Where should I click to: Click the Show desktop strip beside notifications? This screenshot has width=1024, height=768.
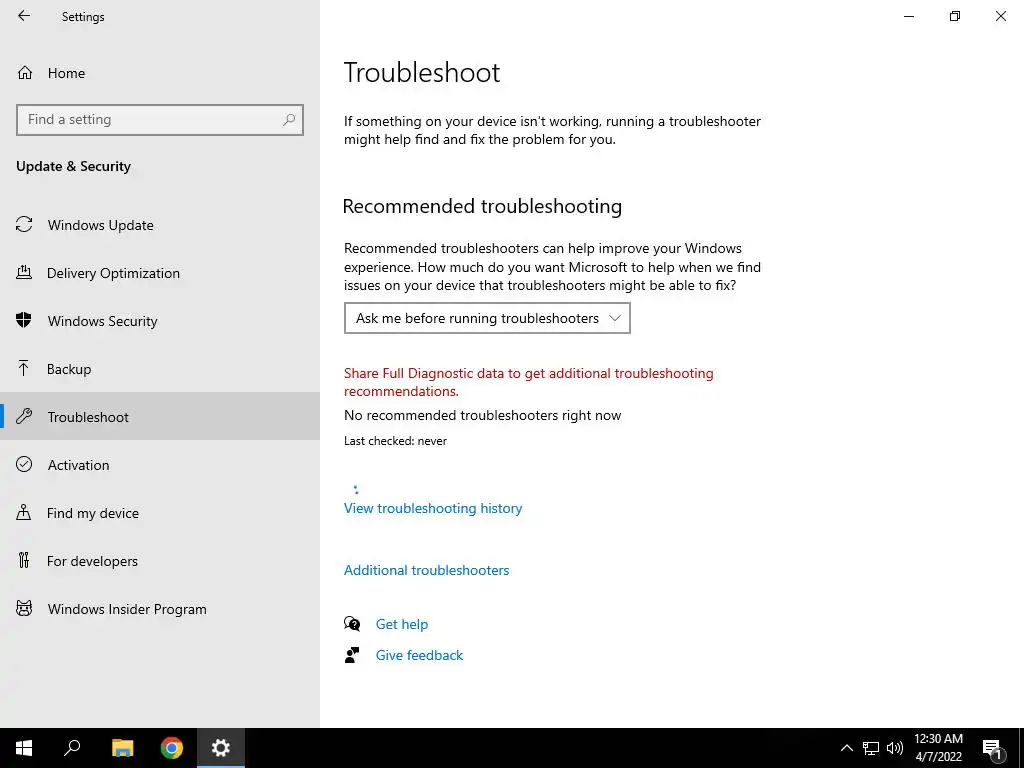[1021, 748]
